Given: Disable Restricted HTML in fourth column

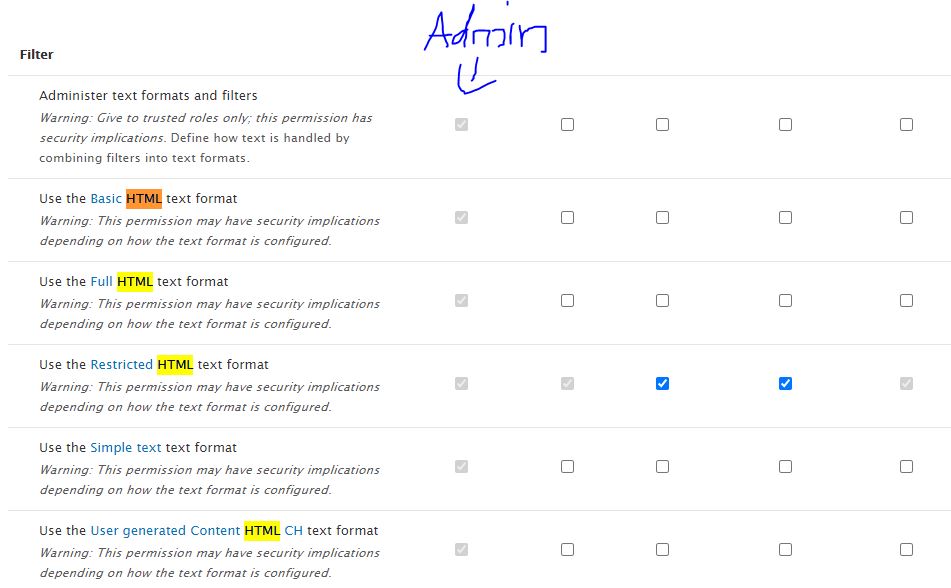Looking at the screenshot, I should (x=785, y=384).
